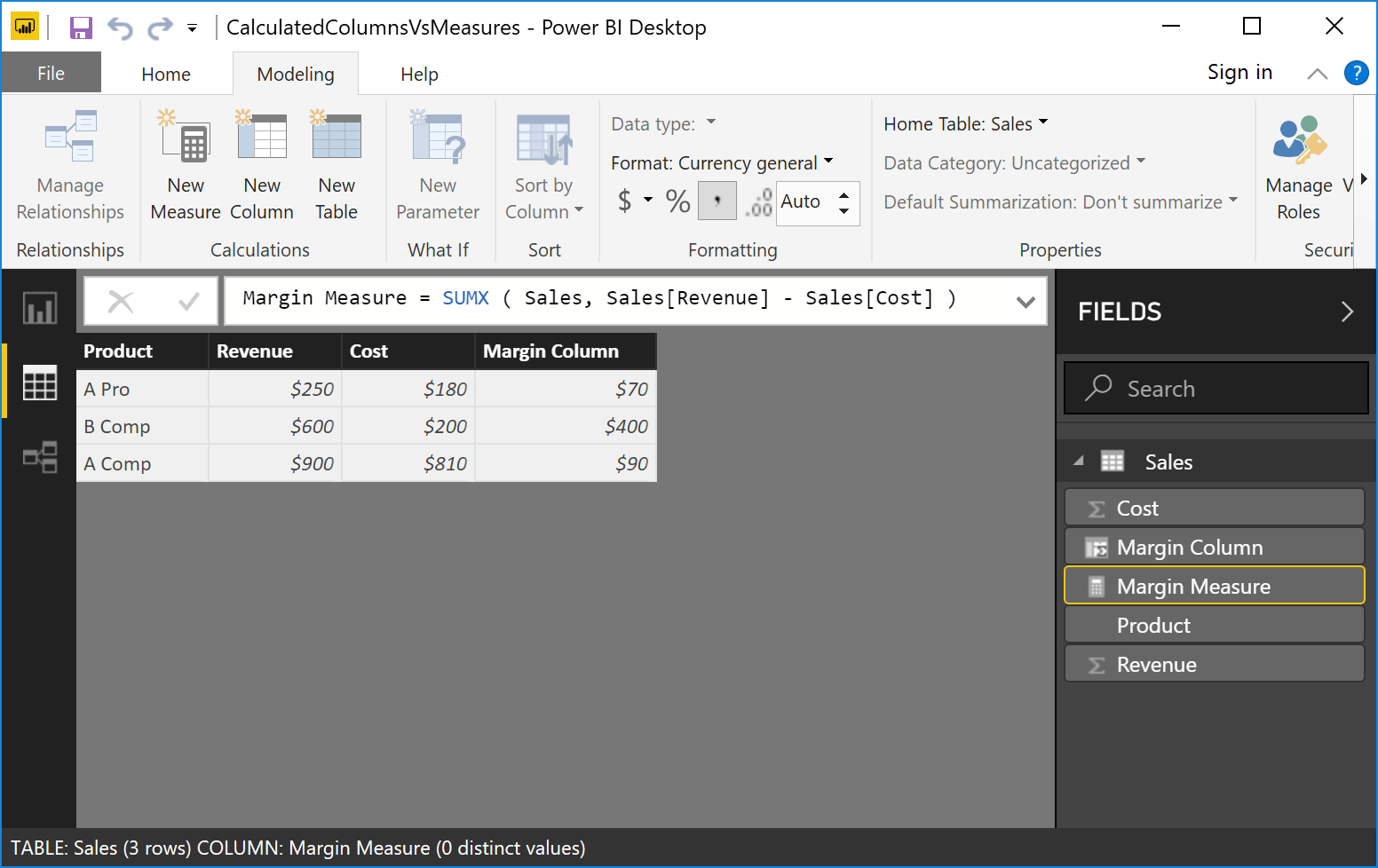Select the Margin Column field

point(1214,547)
